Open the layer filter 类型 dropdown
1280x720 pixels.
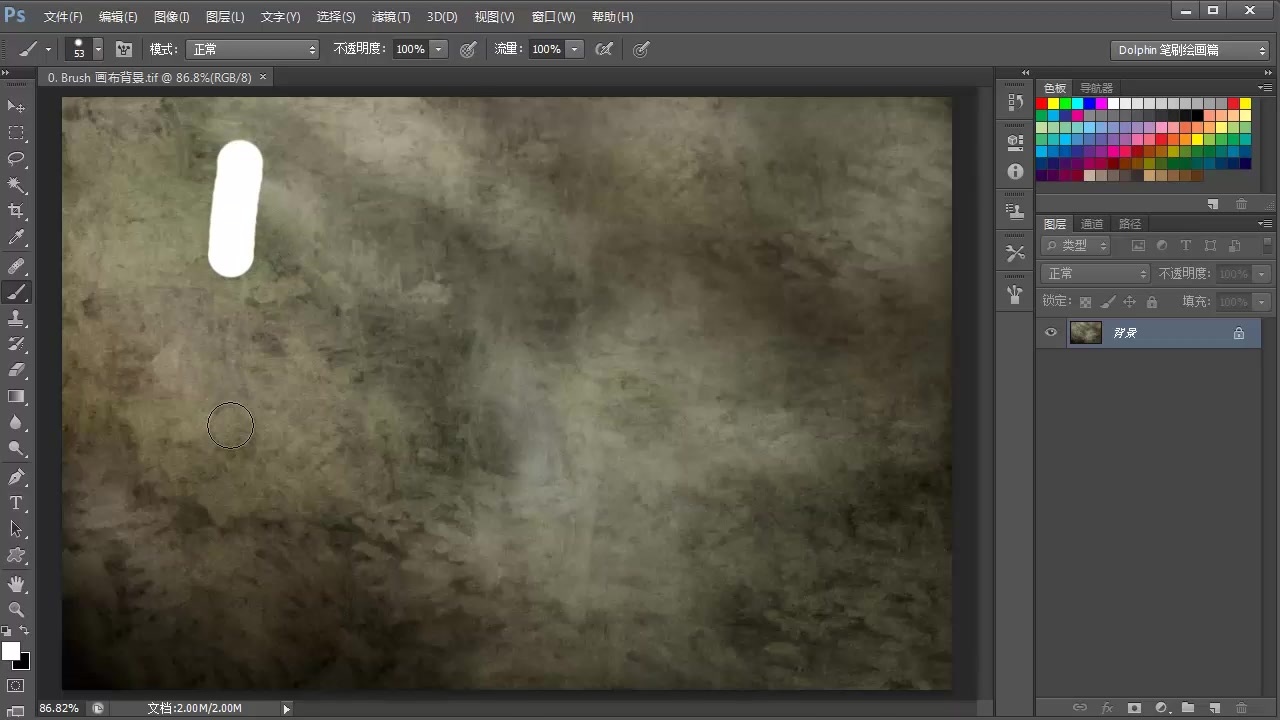tap(1076, 245)
